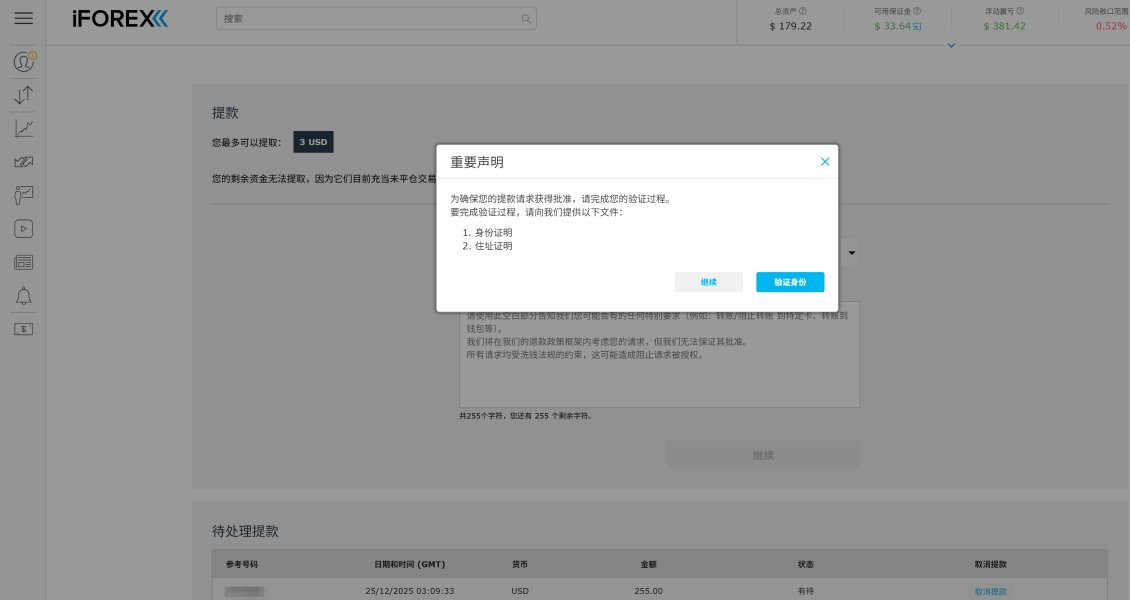Open the user account icon in sidebar

(24, 61)
